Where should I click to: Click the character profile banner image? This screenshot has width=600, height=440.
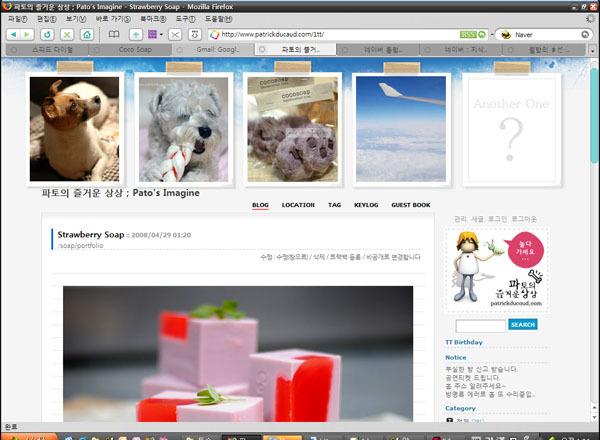click(497, 271)
